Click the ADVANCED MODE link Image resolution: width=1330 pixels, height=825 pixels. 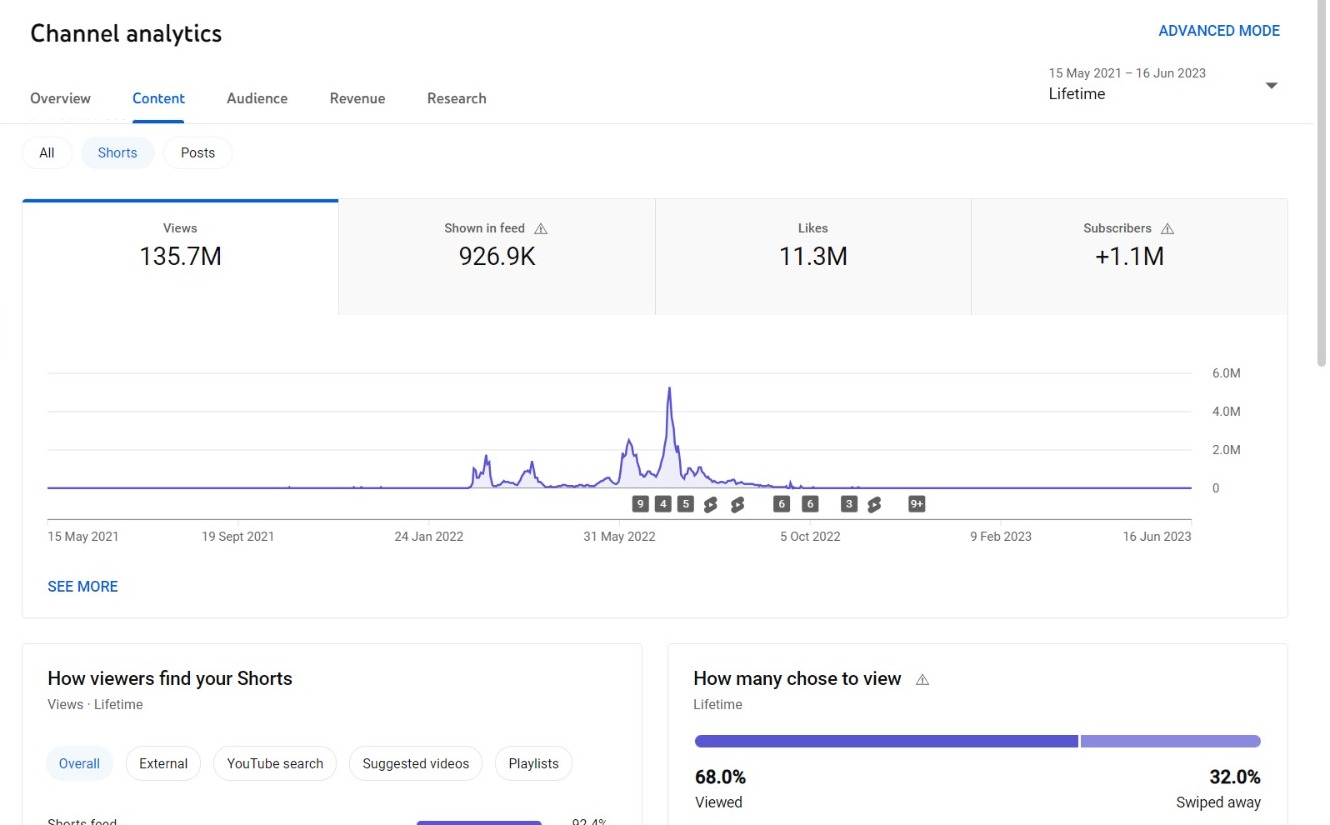pyautogui.click(x=1218, y=31)
